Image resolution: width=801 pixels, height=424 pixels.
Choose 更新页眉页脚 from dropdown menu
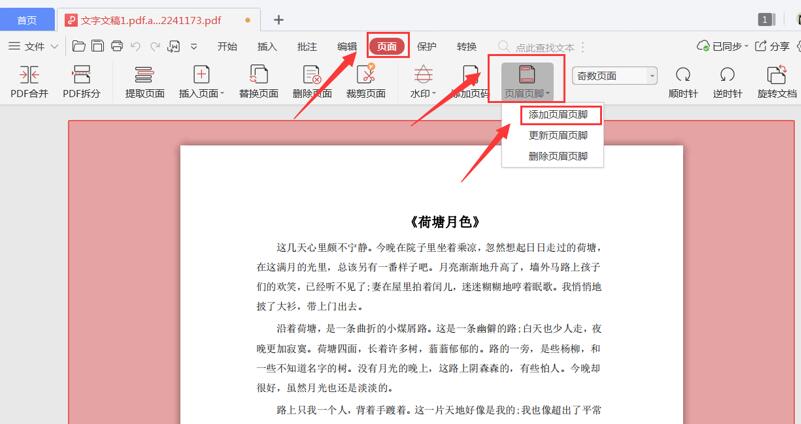(x=558, y=135)
